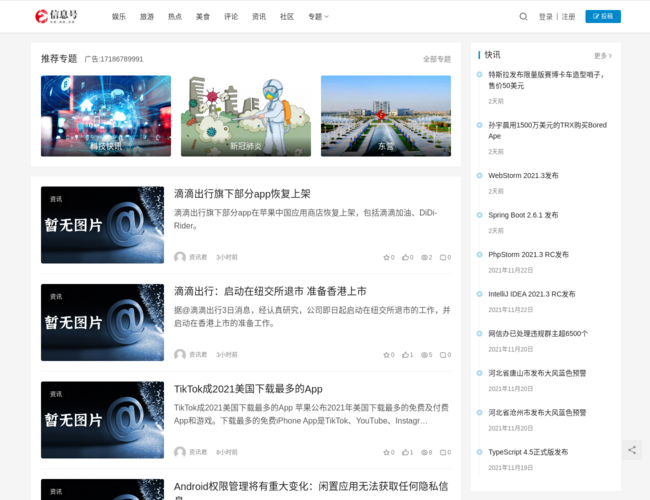Open news 网信办已处理违规群主超6500个
The height and width of the screenshot is (500, 650).
[538, 333]
